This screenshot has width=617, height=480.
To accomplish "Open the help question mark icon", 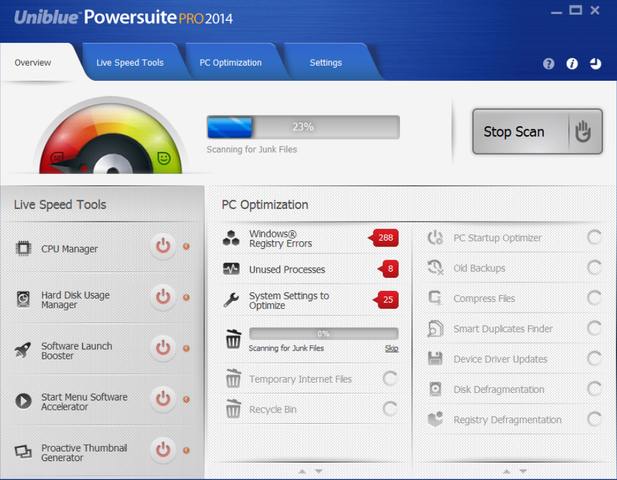I will tap(549, 64).
